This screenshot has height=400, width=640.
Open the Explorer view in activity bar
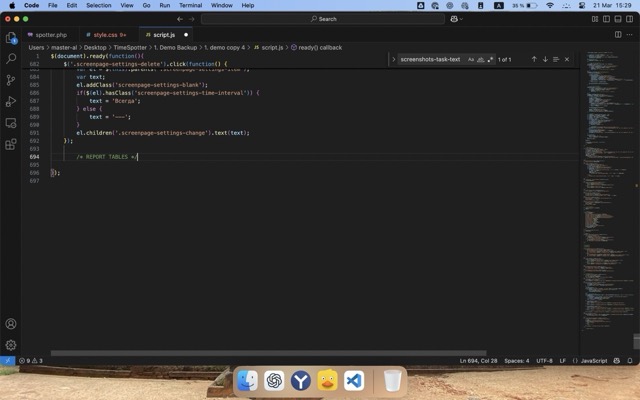coord(11,38)
